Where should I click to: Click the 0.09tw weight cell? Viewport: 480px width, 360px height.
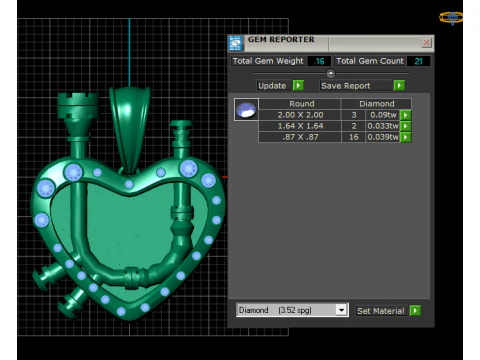click(x=383, y=115)
